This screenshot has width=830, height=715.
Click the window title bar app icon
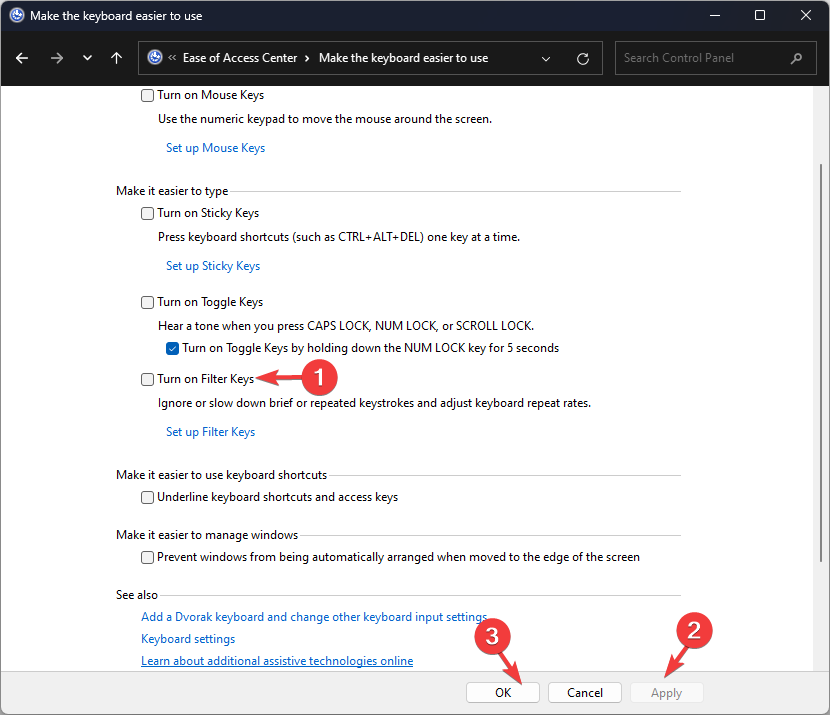tap(17, 15)
